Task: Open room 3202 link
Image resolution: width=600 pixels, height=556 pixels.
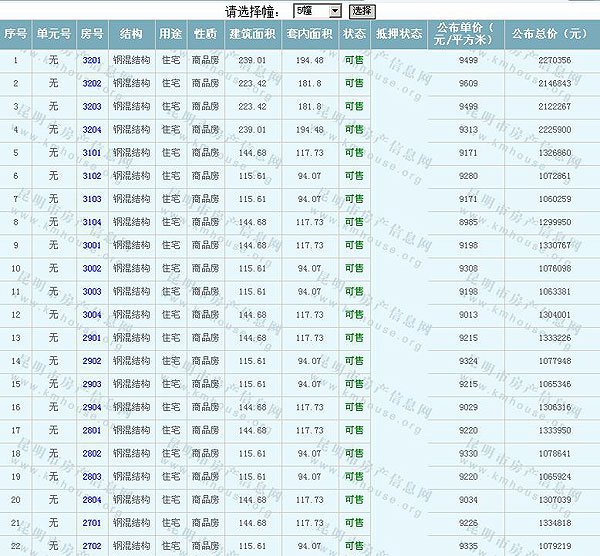Action: coord(92,83)
